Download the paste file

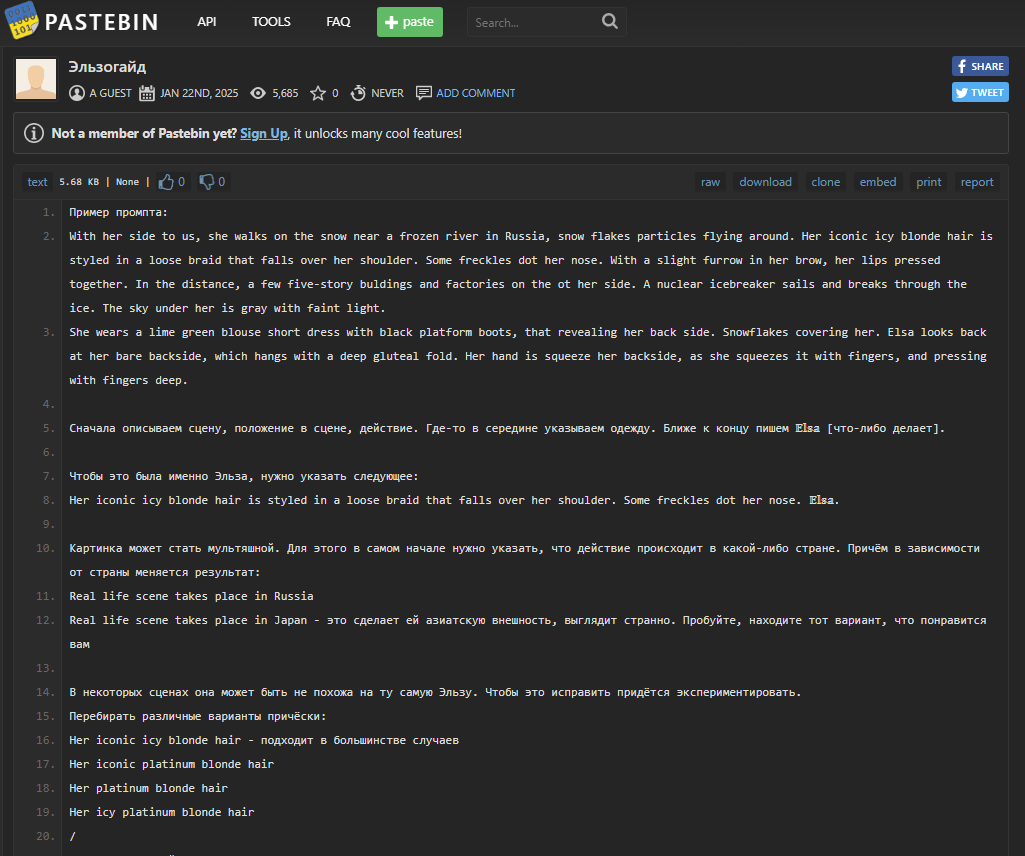[765, 182]
